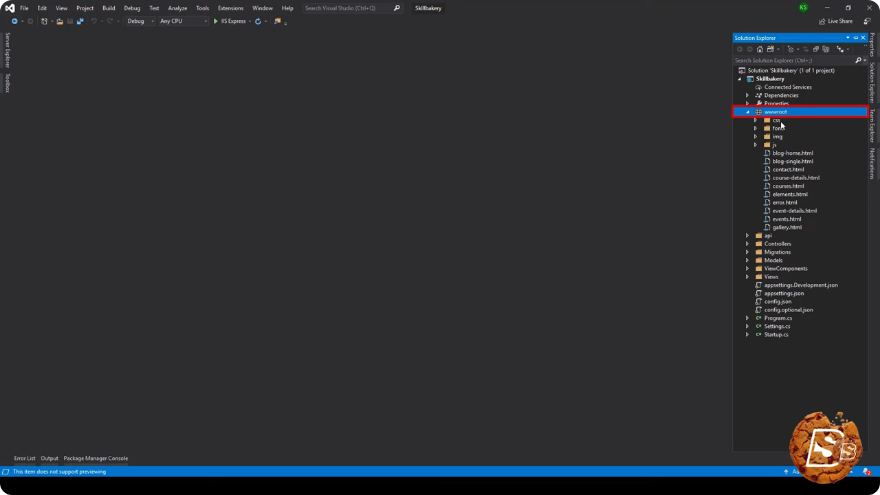The width and height of the screenshot is (880, 495).
Task: Click the notifications bell in status bar
Action: tap(867, 472)
